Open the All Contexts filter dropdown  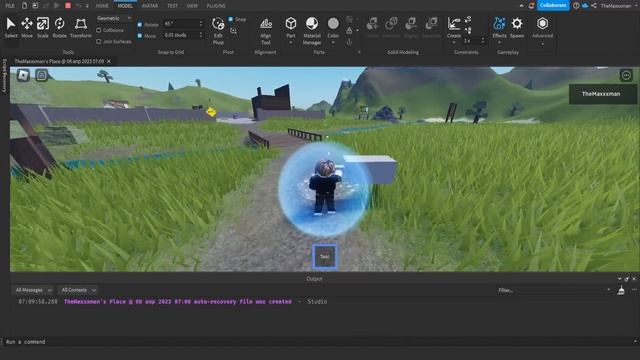78,290
